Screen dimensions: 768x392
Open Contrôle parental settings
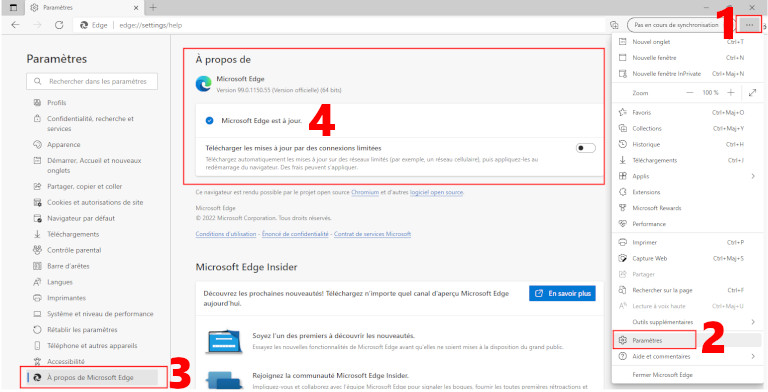tap(74, 250)
